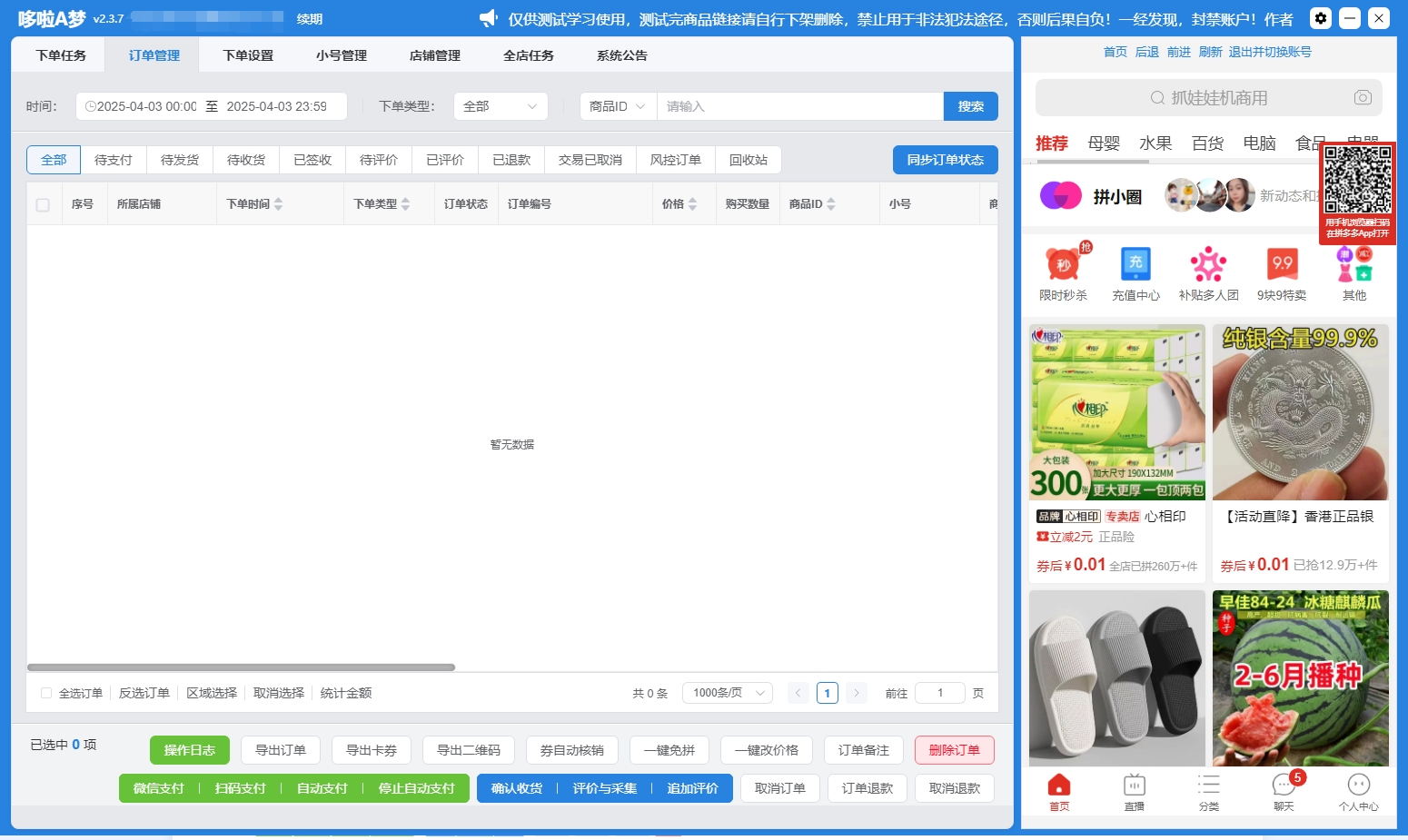The height and width of the screenshot is (840, 1408).
Task: Change the 1000条/页 page size dropdown
Action: [x=728, y=693]
